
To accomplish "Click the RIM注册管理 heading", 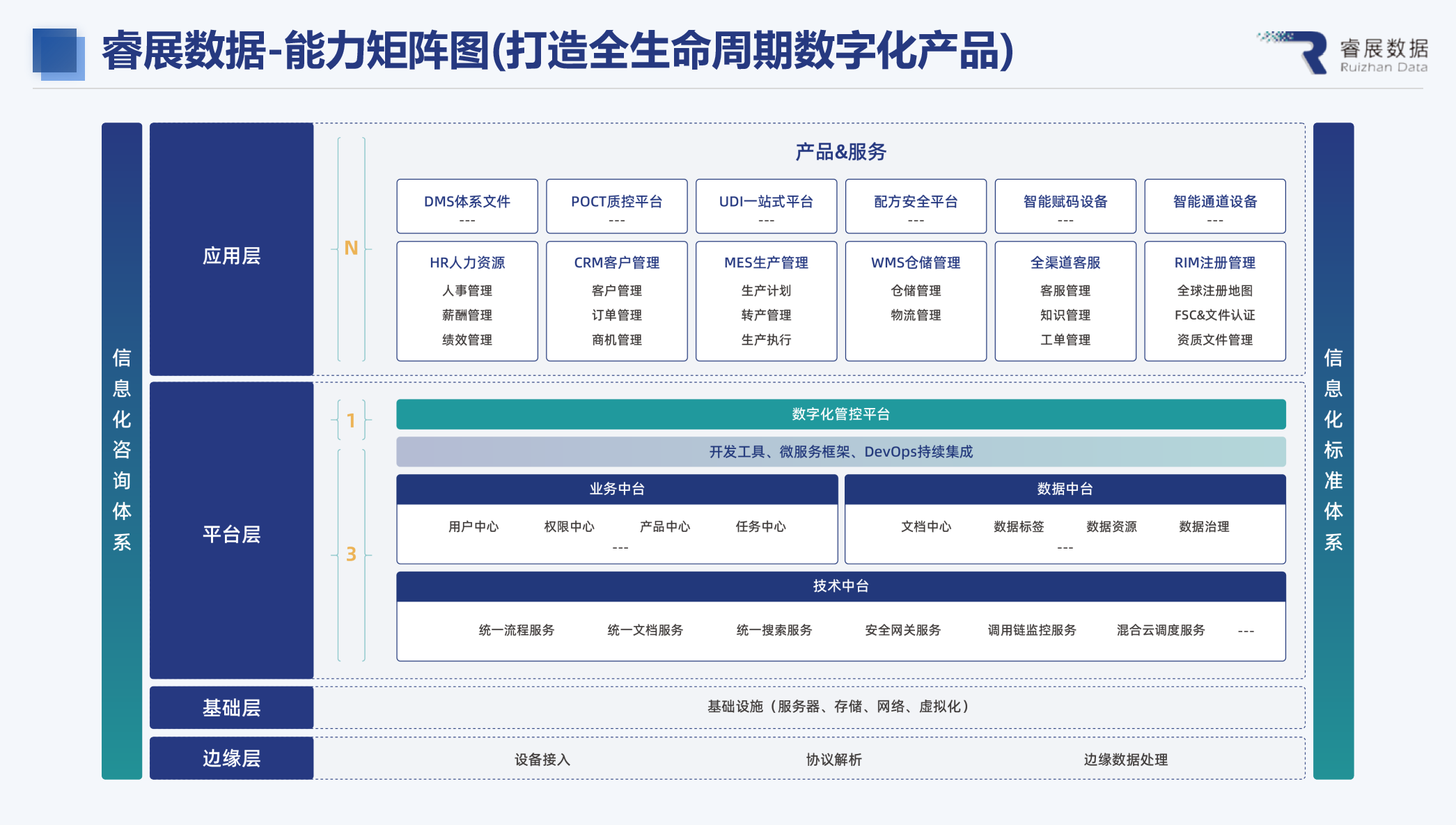I will click(x=1215, y=262).
